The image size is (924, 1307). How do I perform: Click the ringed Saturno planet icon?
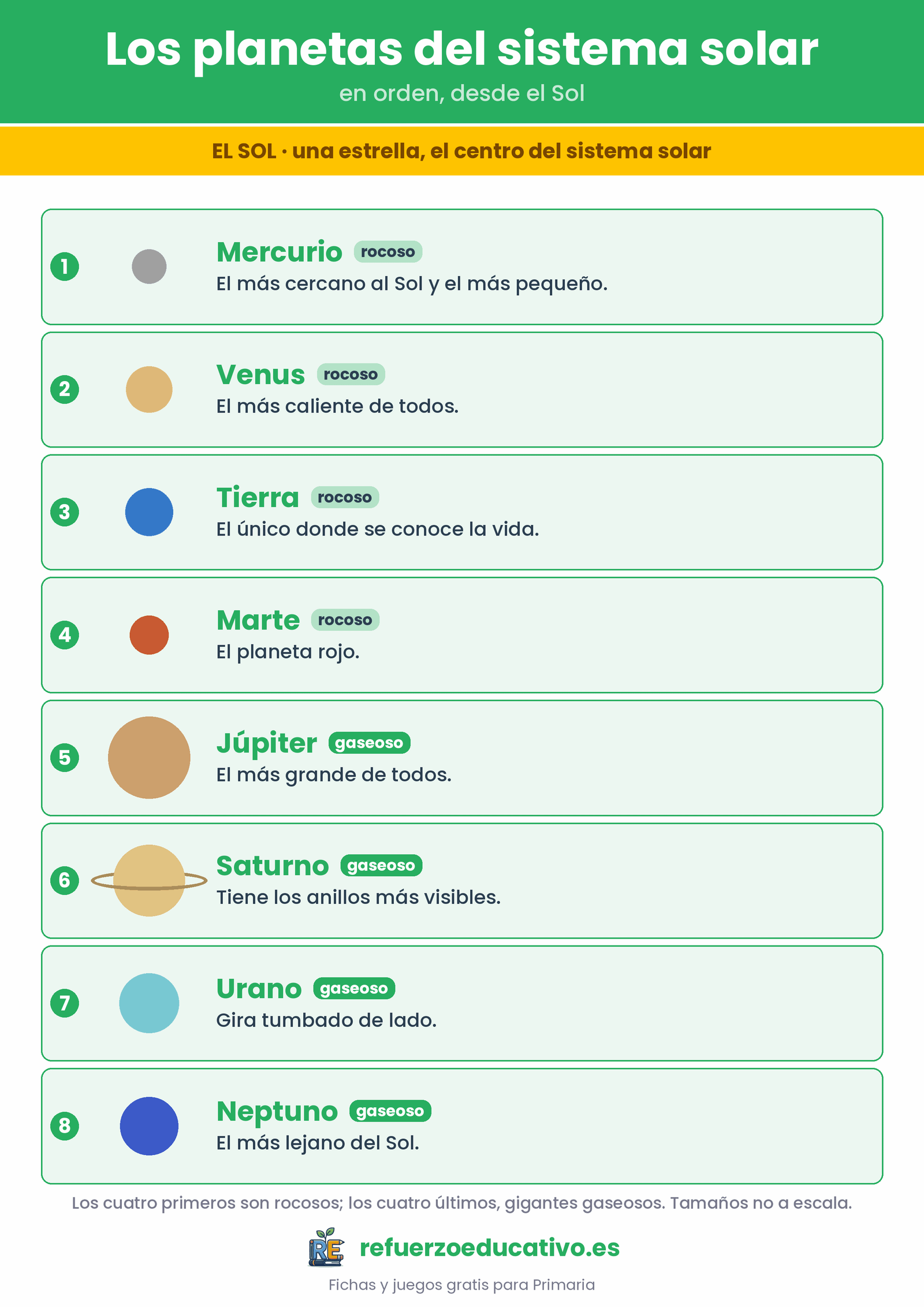tap(149, 881)
